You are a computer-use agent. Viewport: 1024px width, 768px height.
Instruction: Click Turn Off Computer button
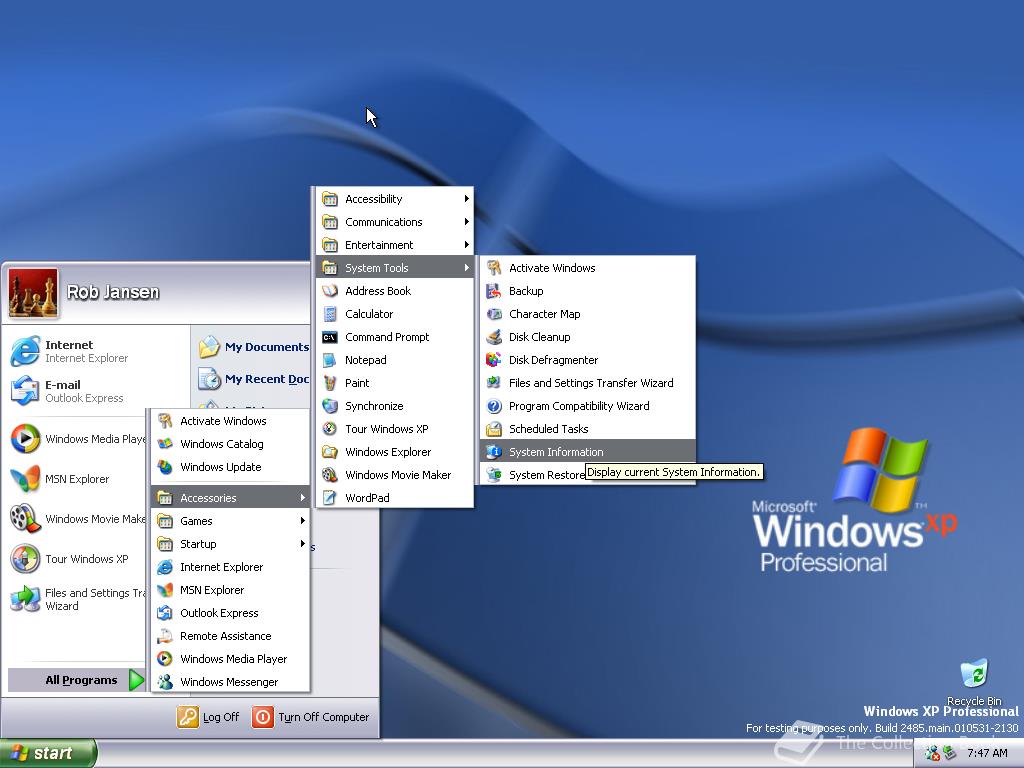(x=311, y=717)
